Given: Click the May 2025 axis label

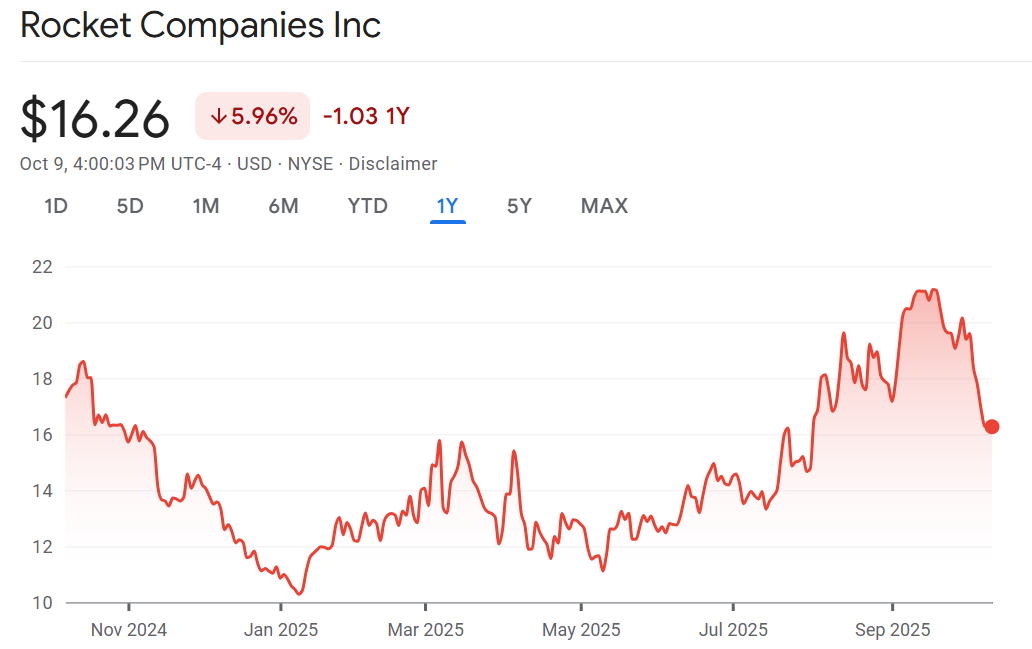Looking at the screenshot, I should 581,630.
